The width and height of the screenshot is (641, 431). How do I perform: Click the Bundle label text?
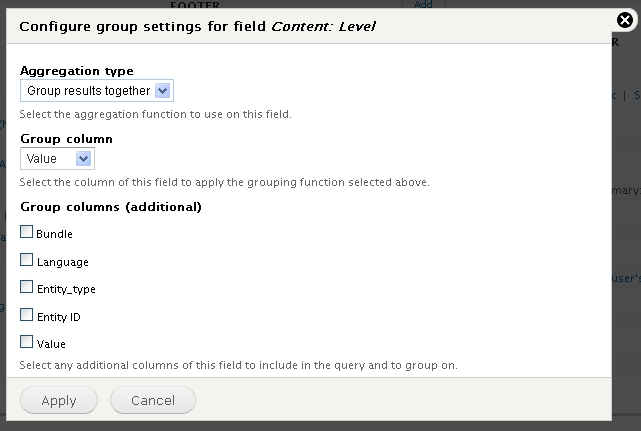pos(54,234)
